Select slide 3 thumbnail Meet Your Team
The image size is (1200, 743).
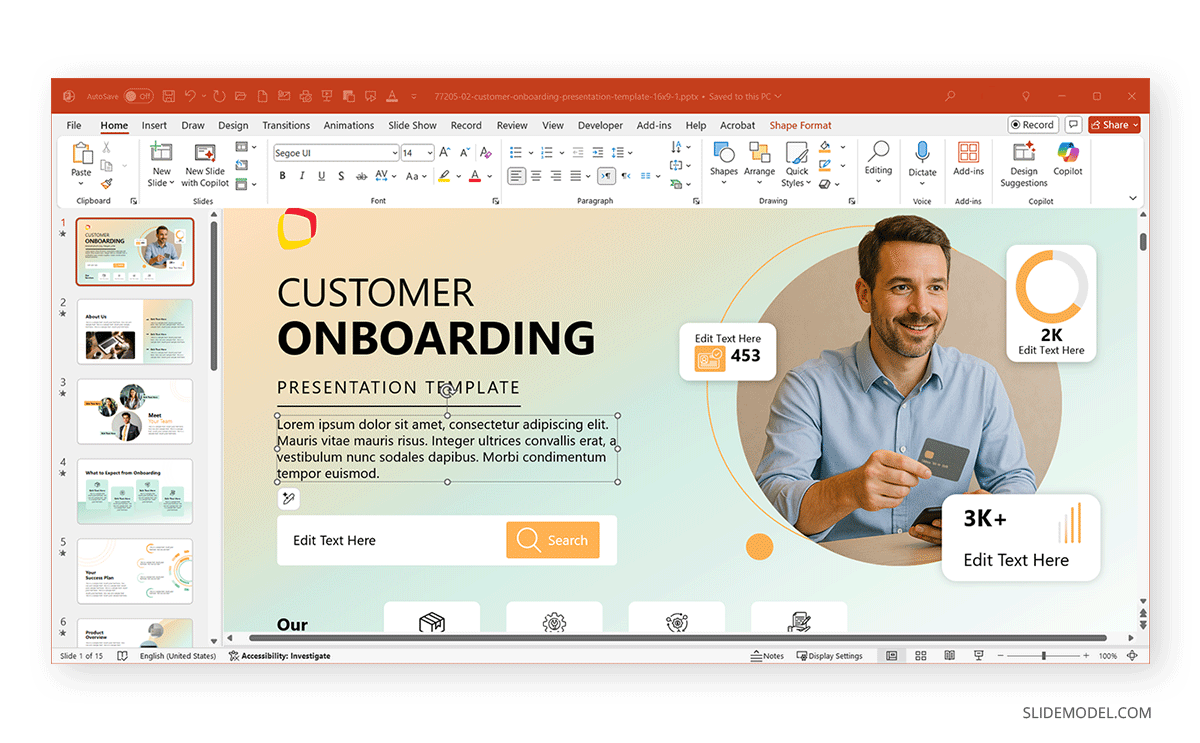pyautogui.click(x=135, y=411)
